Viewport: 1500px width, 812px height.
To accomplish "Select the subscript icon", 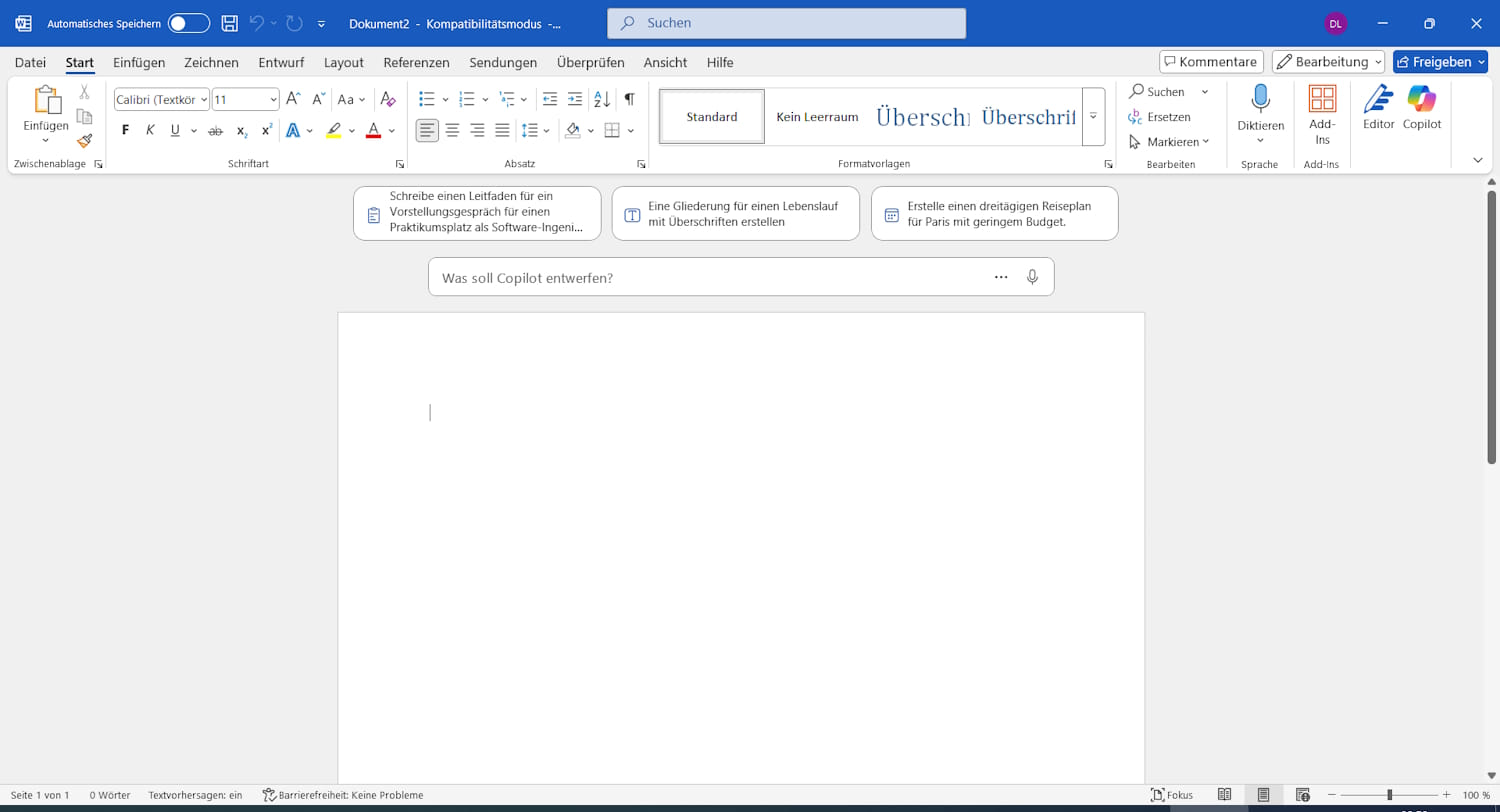I will click(241, 130).
